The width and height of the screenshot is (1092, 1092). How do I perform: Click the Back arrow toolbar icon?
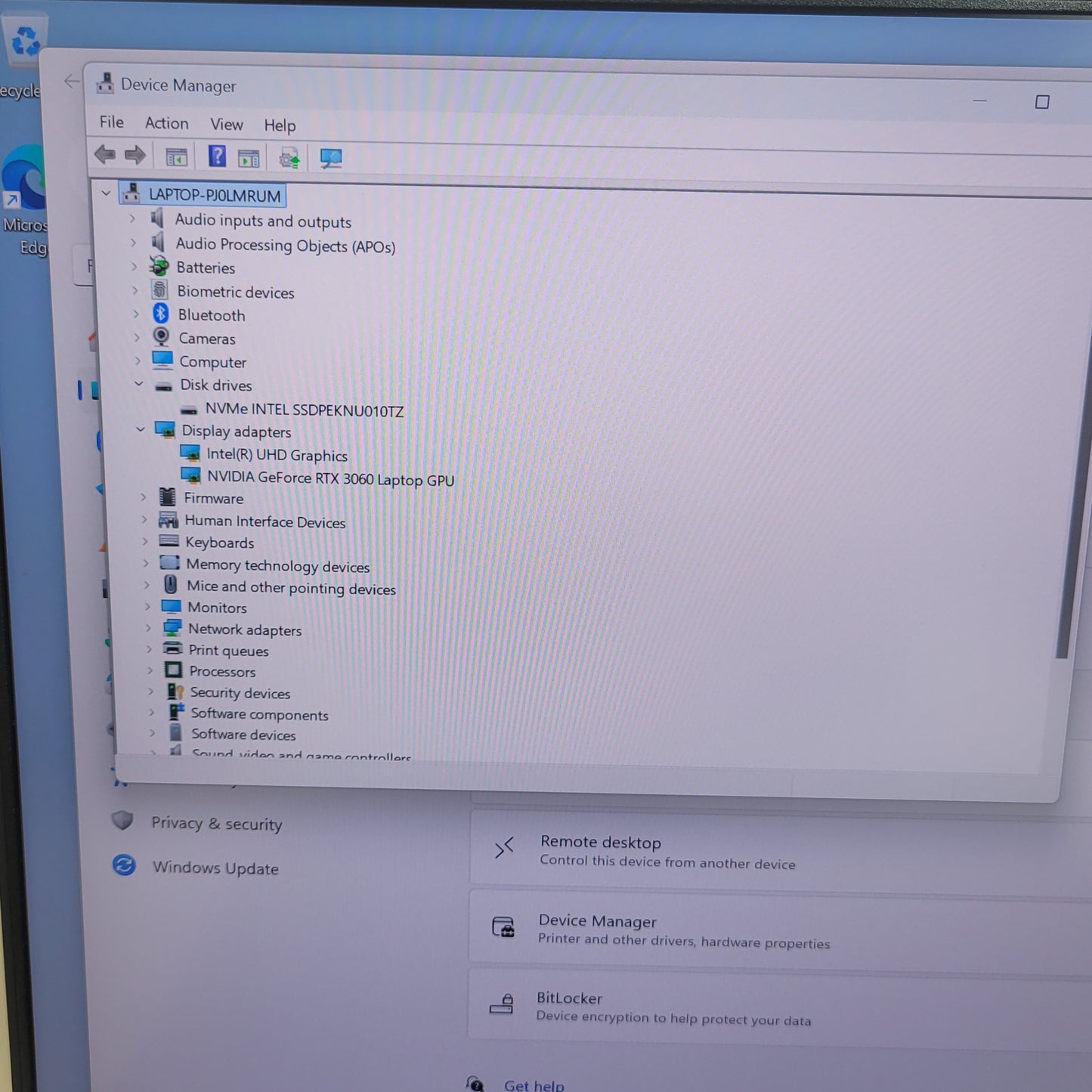click(x=104, y=155)
